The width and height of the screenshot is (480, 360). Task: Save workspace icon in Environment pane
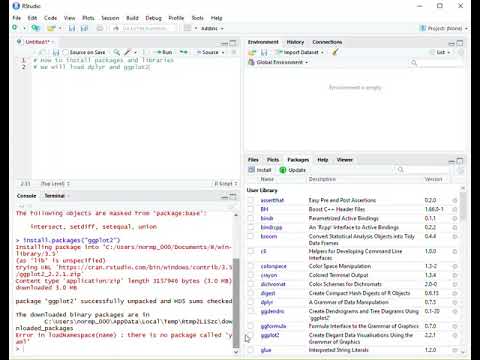click(264, 52)
